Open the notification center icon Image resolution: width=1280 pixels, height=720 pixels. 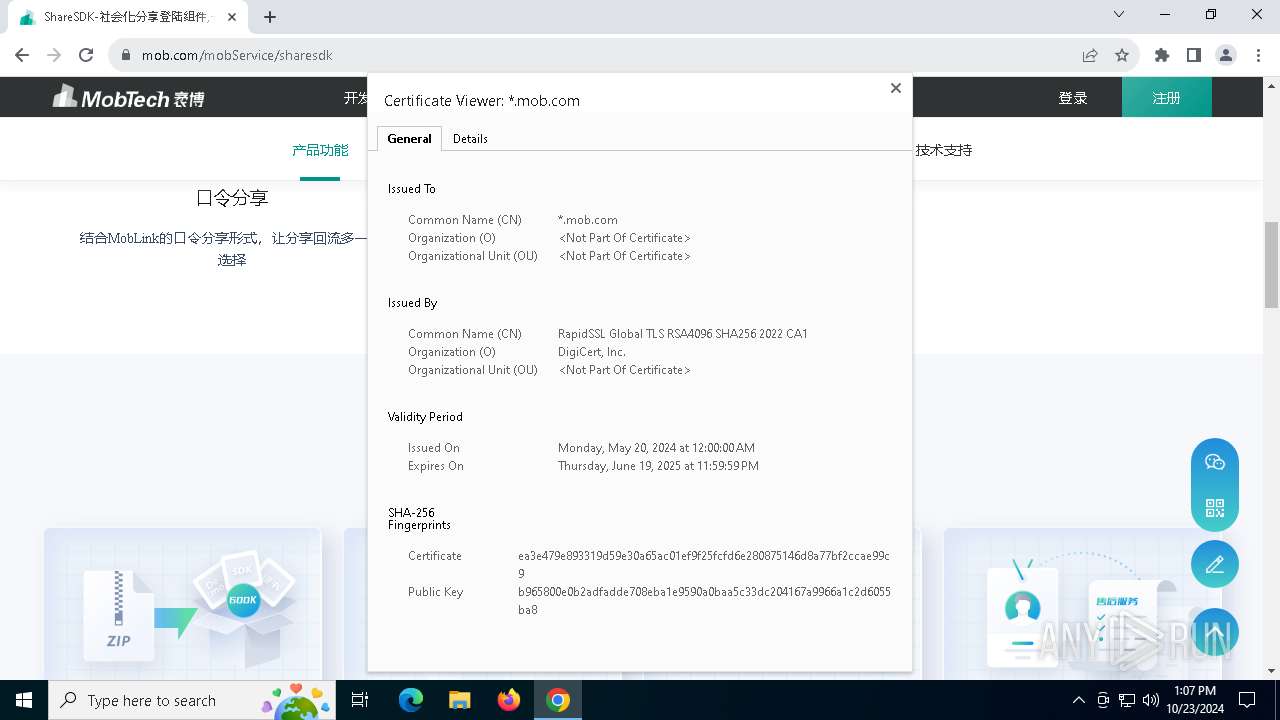(x=1247, y=700)
